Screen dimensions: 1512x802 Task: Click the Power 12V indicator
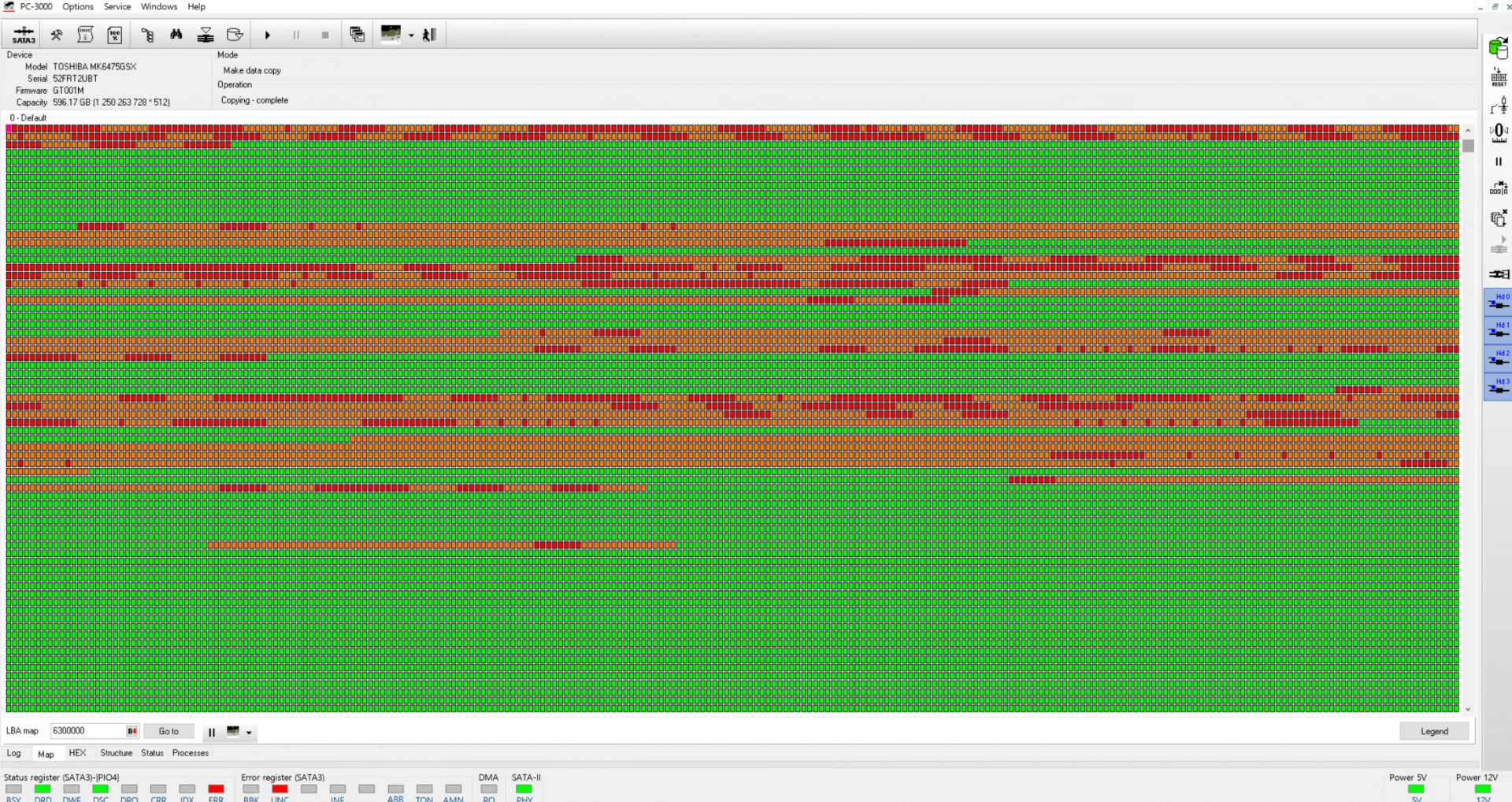tap(1483, 789)
